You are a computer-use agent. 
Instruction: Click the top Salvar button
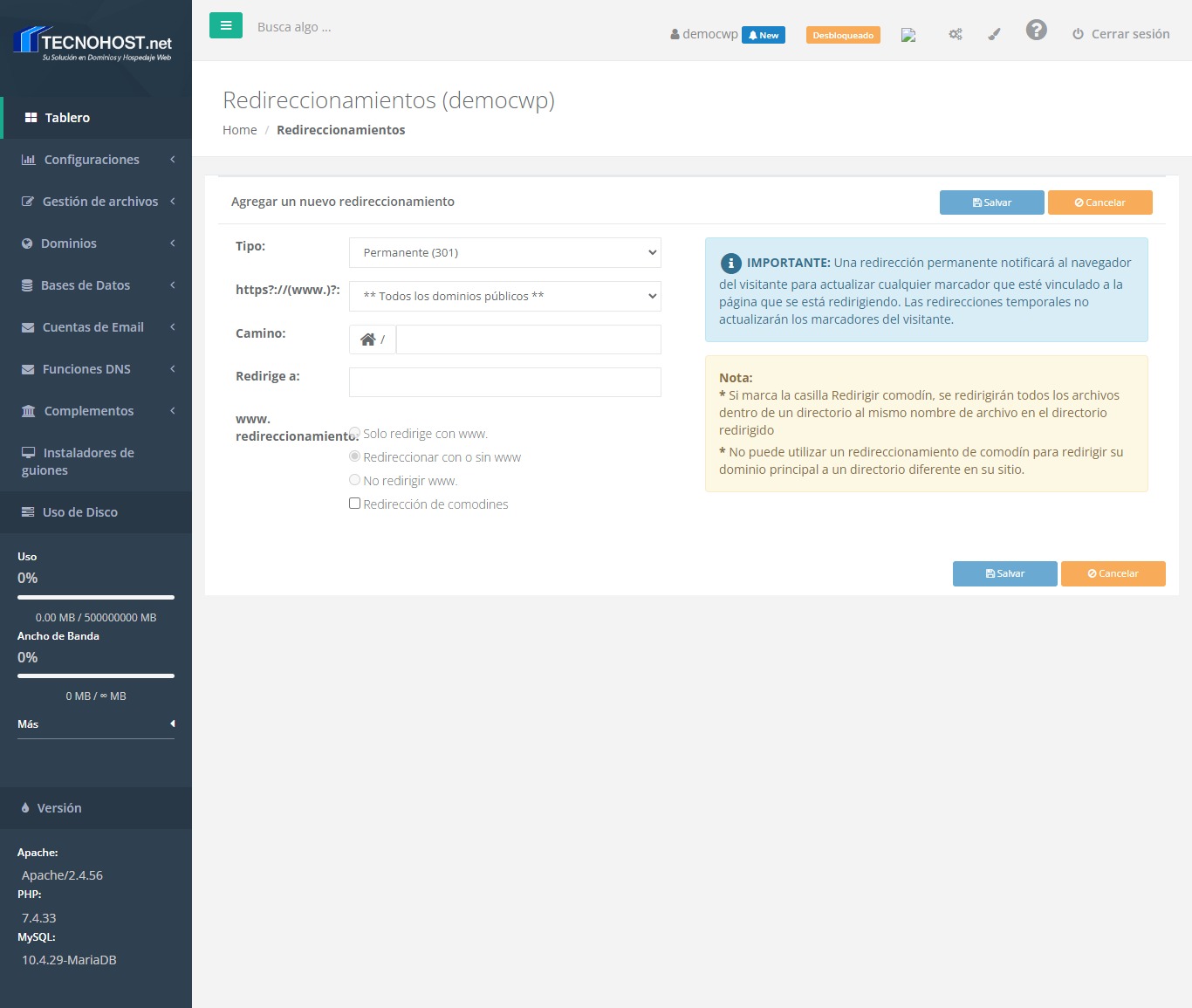pos(991,202)
